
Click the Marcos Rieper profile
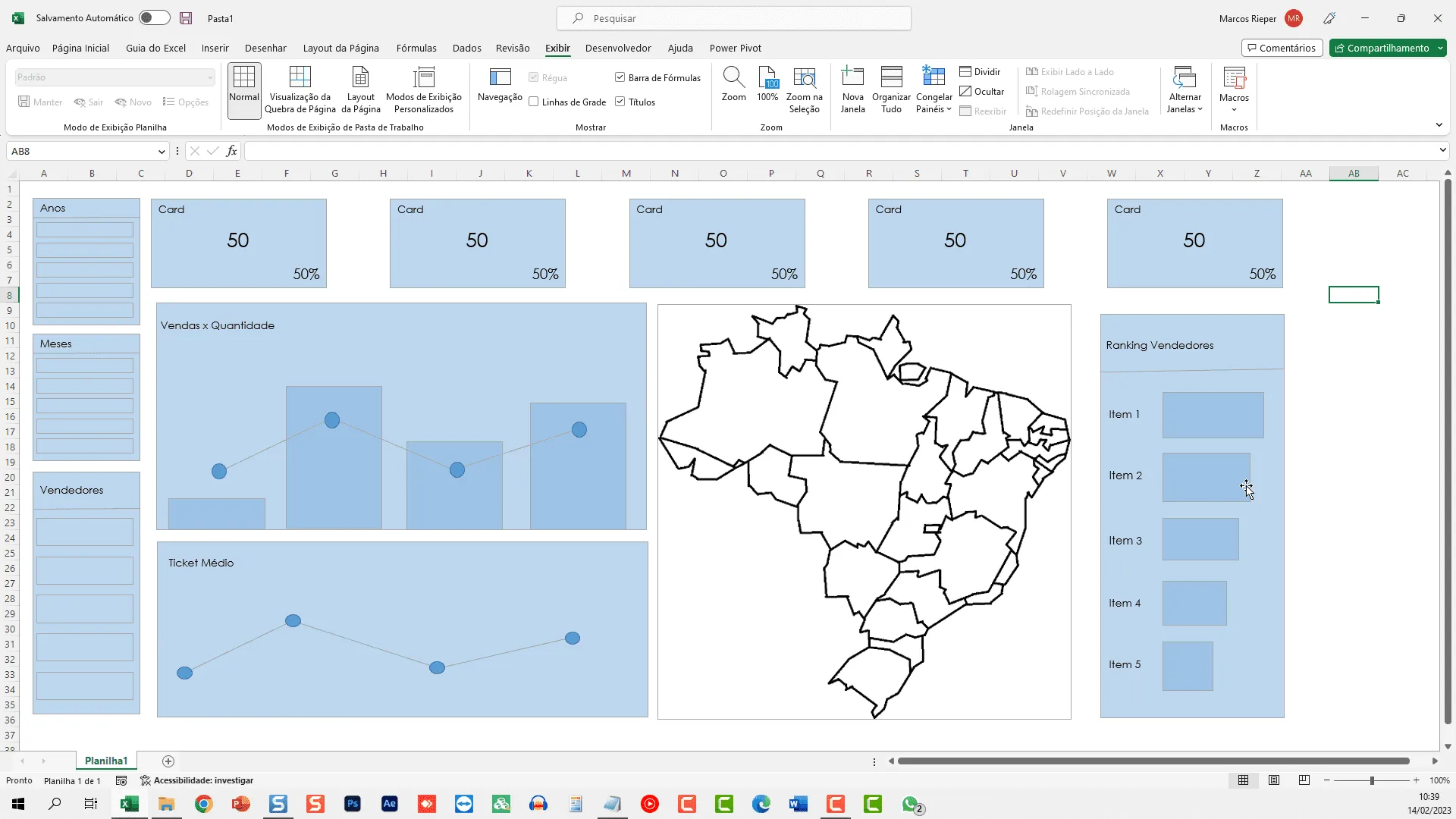1260,18
